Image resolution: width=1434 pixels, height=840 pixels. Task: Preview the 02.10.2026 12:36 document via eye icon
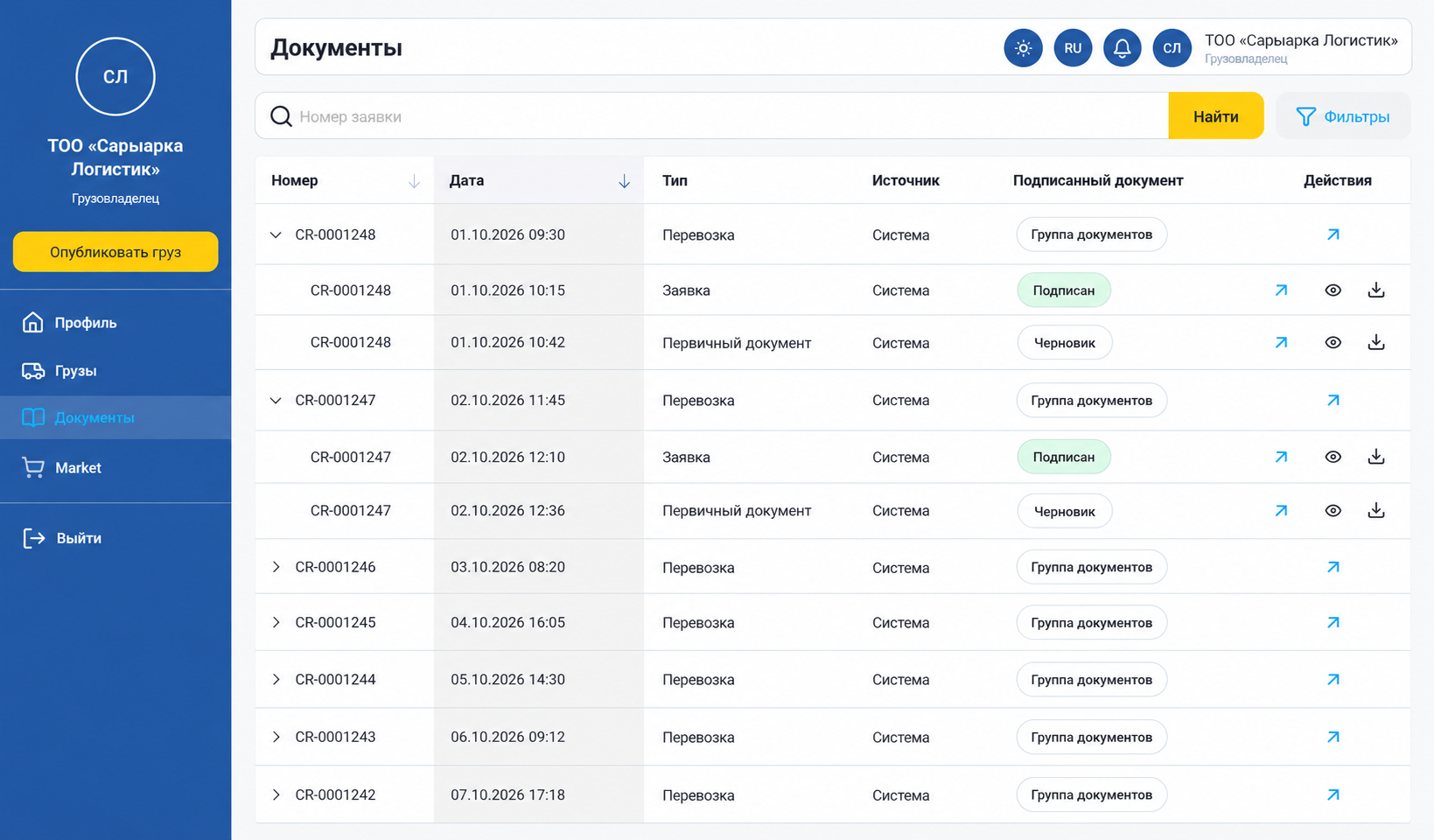coord(1333,511)
